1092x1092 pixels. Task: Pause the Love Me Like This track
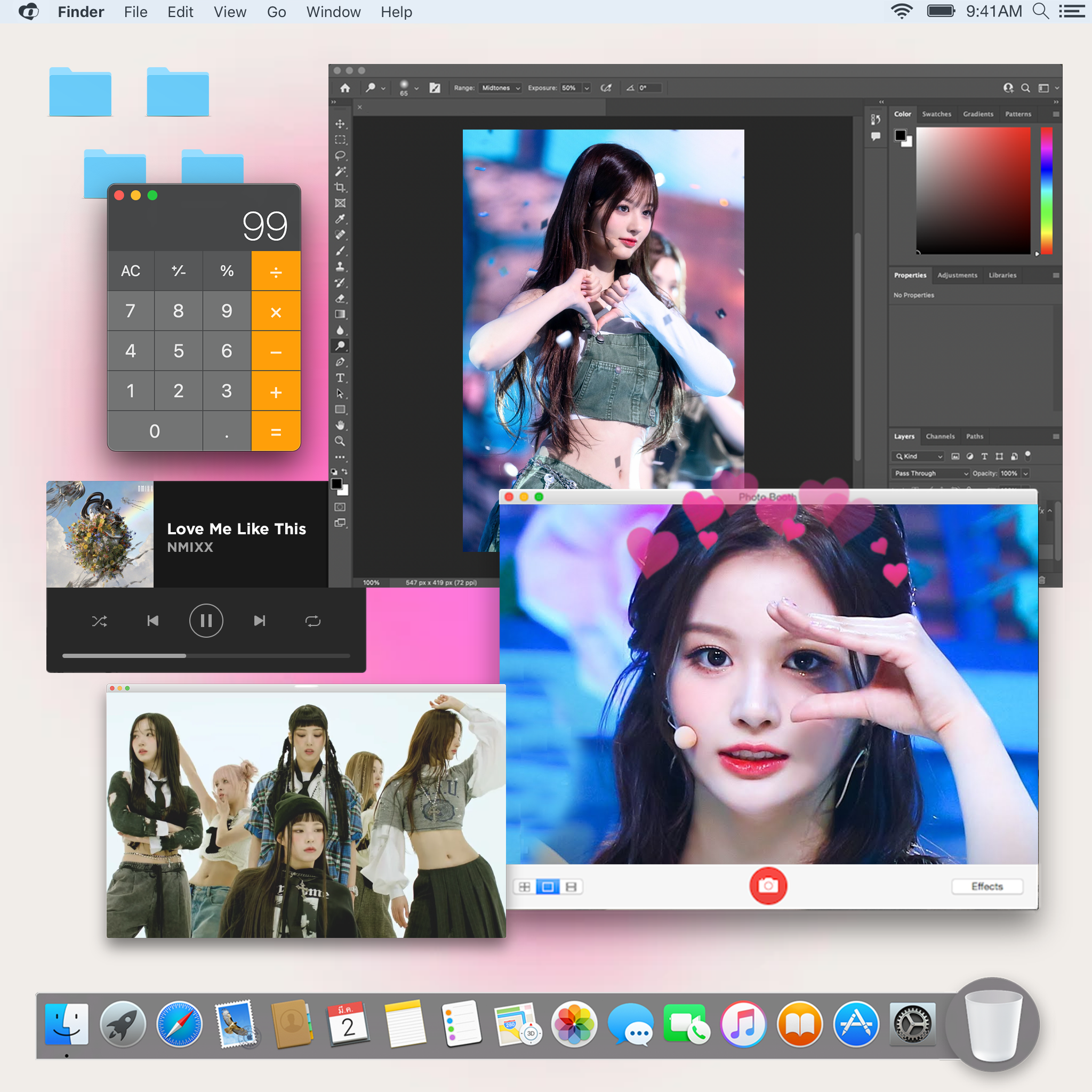pyautogui.click(x=206, y=621)
